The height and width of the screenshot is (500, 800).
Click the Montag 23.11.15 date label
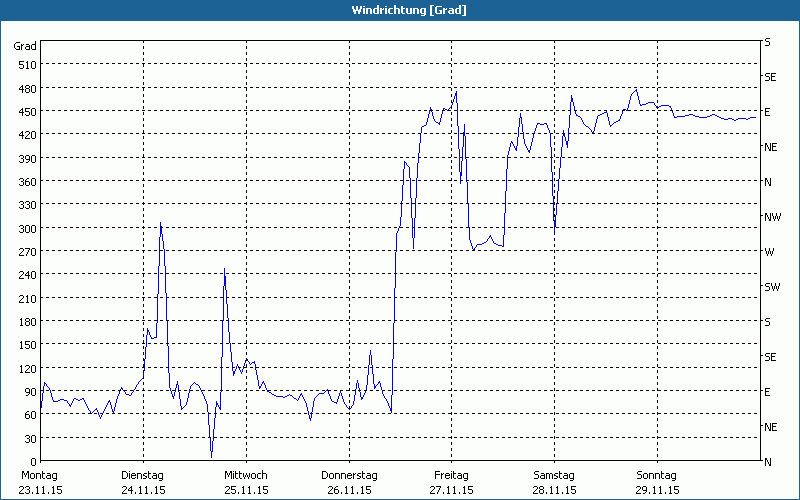[x=40, y=482]
